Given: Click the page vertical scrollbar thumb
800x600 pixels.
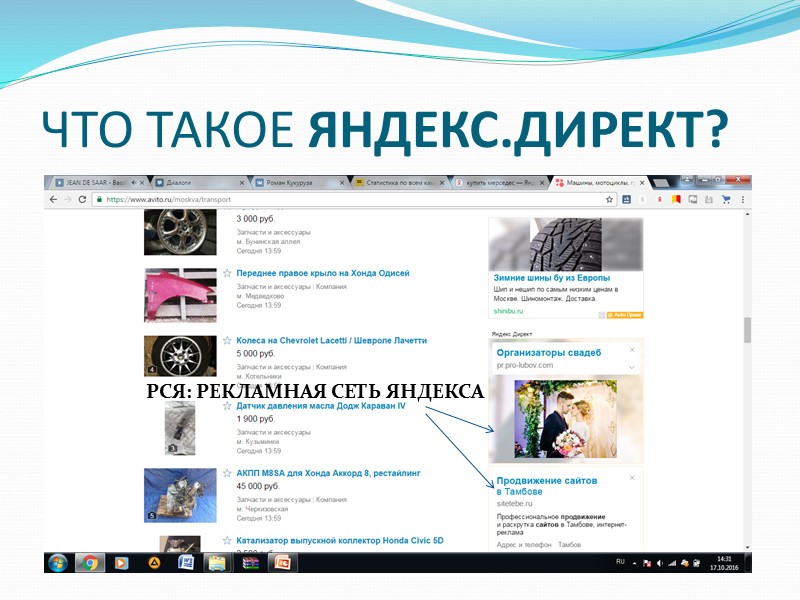Looking at the screenshot, I should click(x=747, y=330).
